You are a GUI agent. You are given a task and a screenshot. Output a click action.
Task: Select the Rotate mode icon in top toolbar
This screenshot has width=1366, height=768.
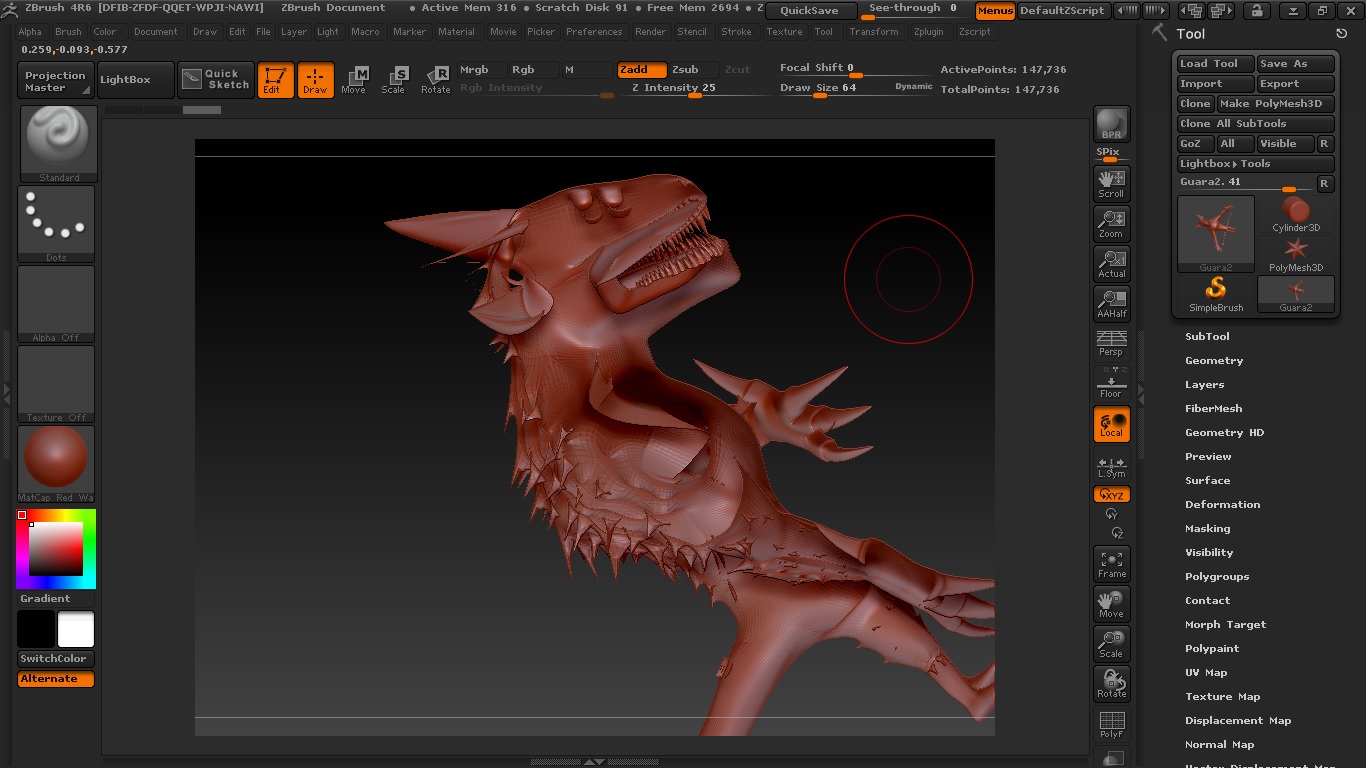point(436,80)
